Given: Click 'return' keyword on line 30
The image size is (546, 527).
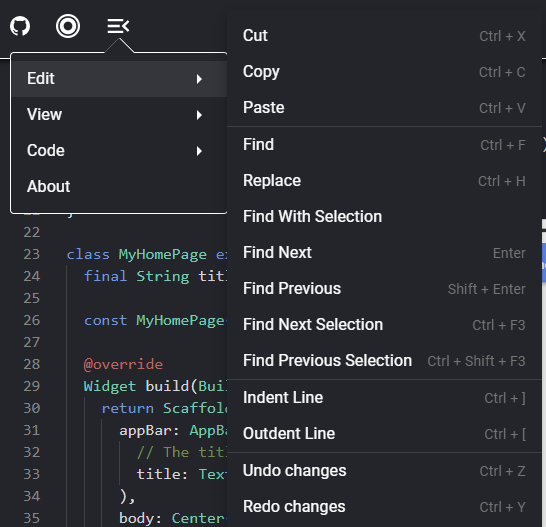Looking at the screenshot, I should coord(127,408).
